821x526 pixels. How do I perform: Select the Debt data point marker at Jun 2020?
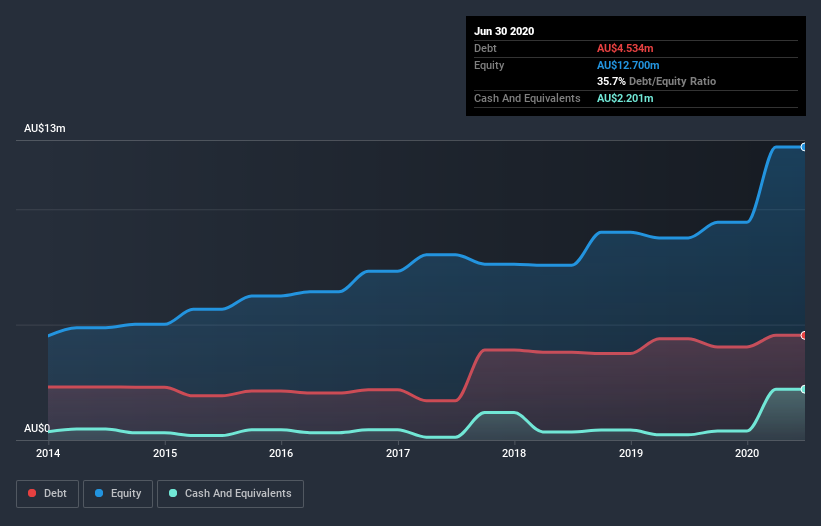(x=803, y=335)
